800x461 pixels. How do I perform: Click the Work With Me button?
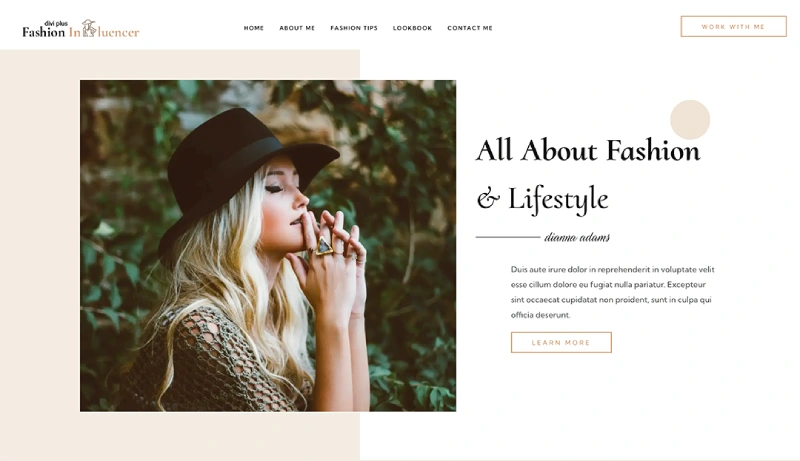tap(733, 27)
